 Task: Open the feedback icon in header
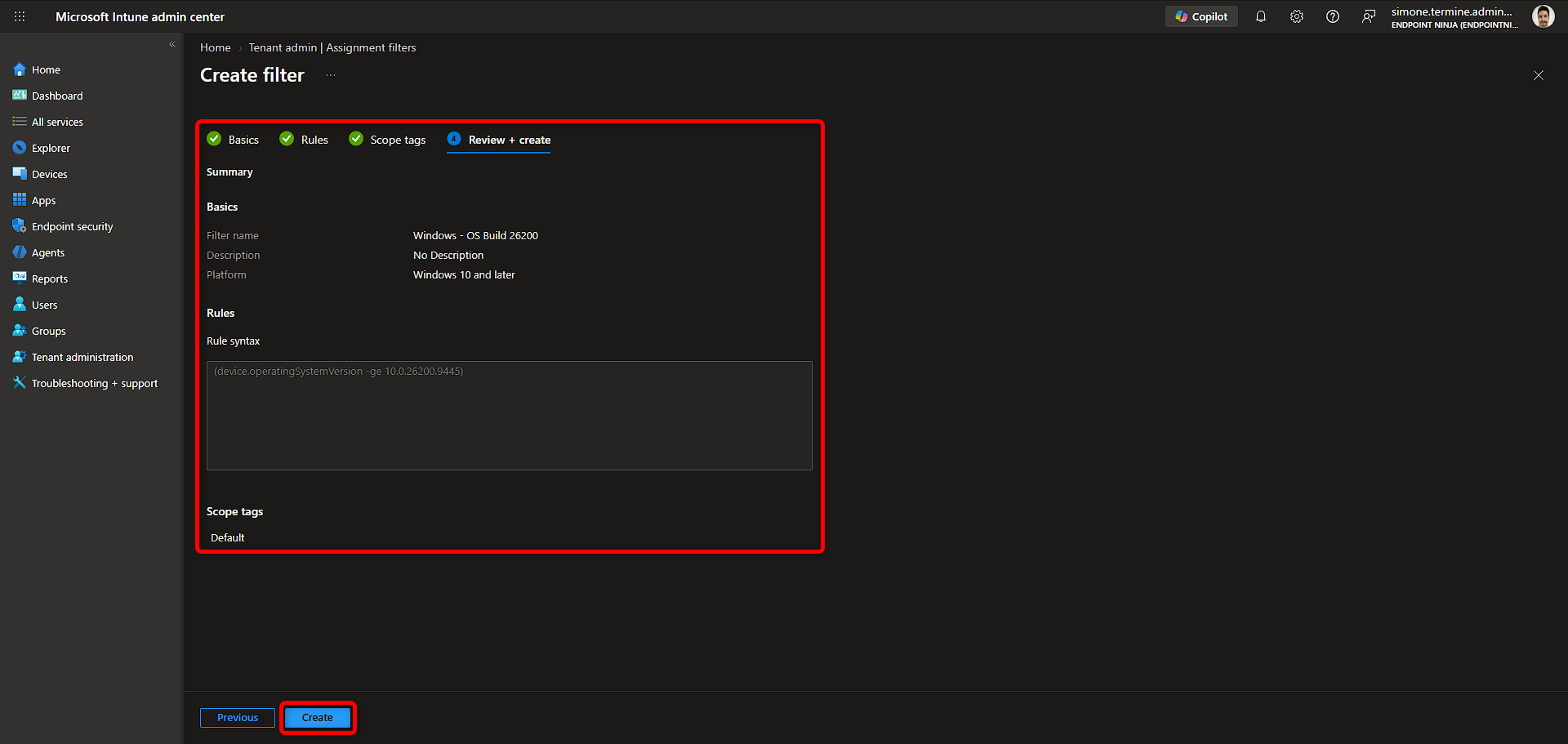tap(1369, 16)
